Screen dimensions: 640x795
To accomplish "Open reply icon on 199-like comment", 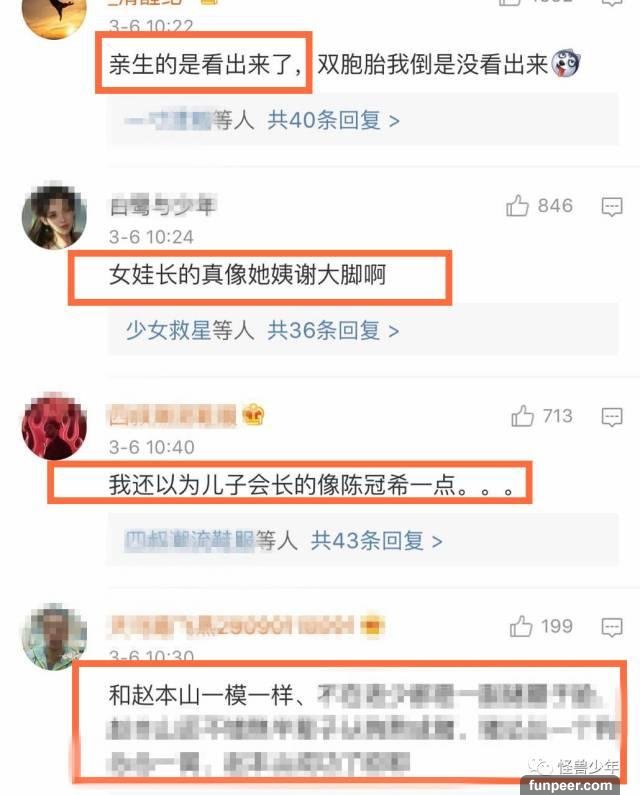I will click(x=612, y=627).
